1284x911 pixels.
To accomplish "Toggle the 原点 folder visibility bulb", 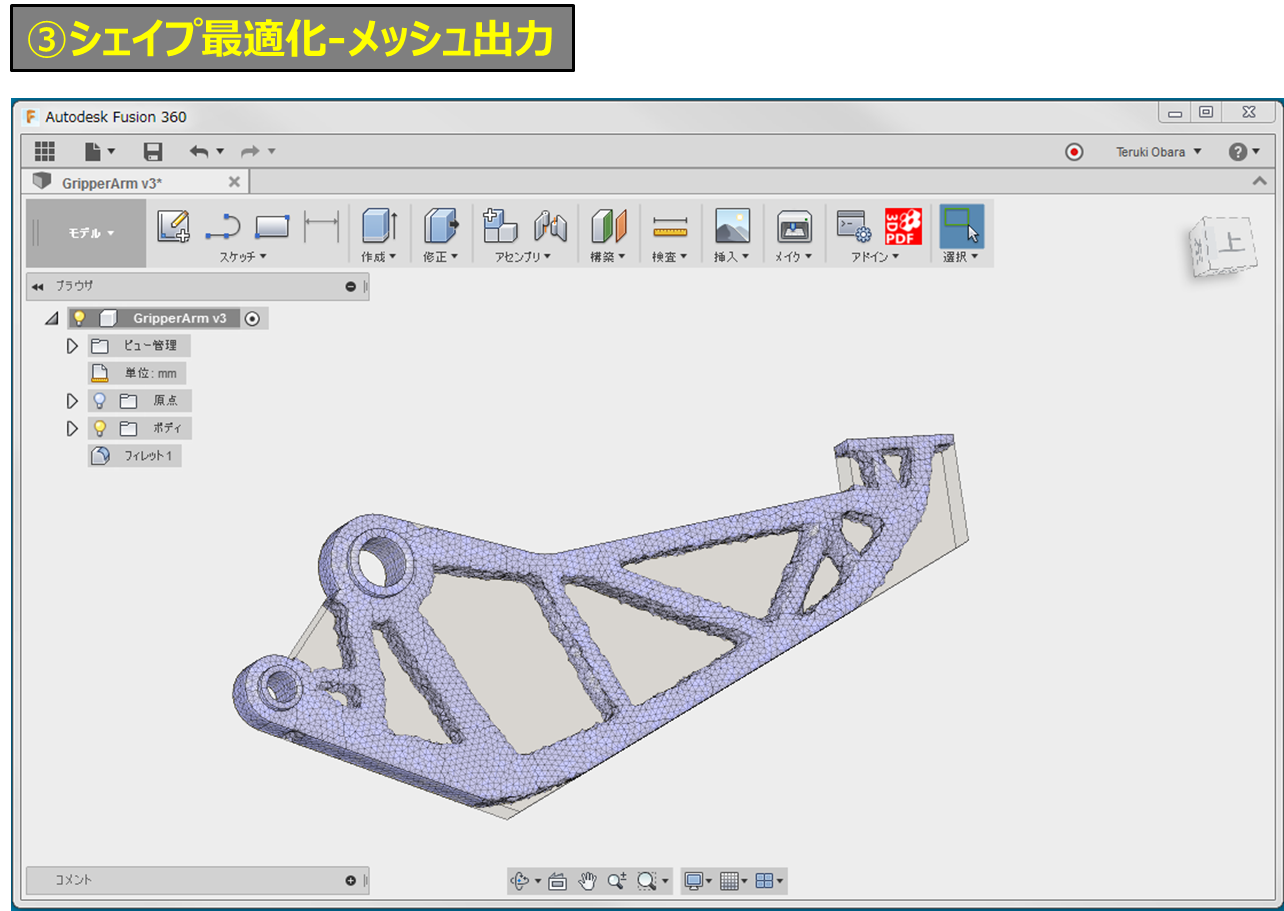I will [100, 401].
